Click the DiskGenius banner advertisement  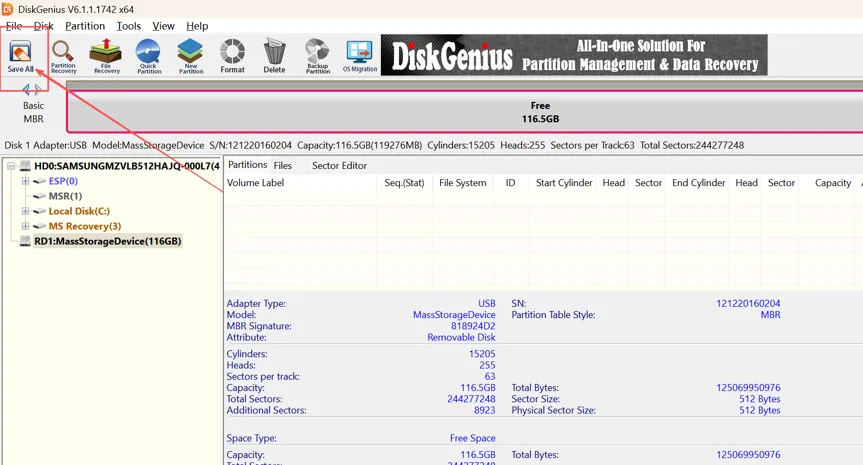point(574,55)
